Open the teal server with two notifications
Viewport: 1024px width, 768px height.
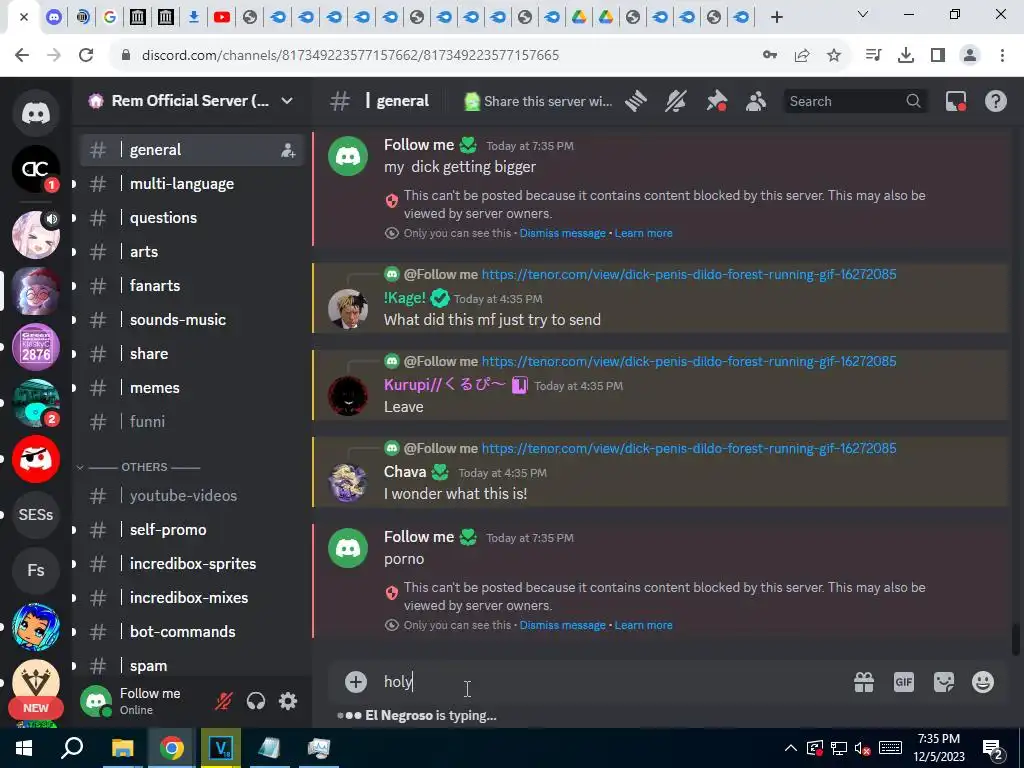click(x=36, y=403)
